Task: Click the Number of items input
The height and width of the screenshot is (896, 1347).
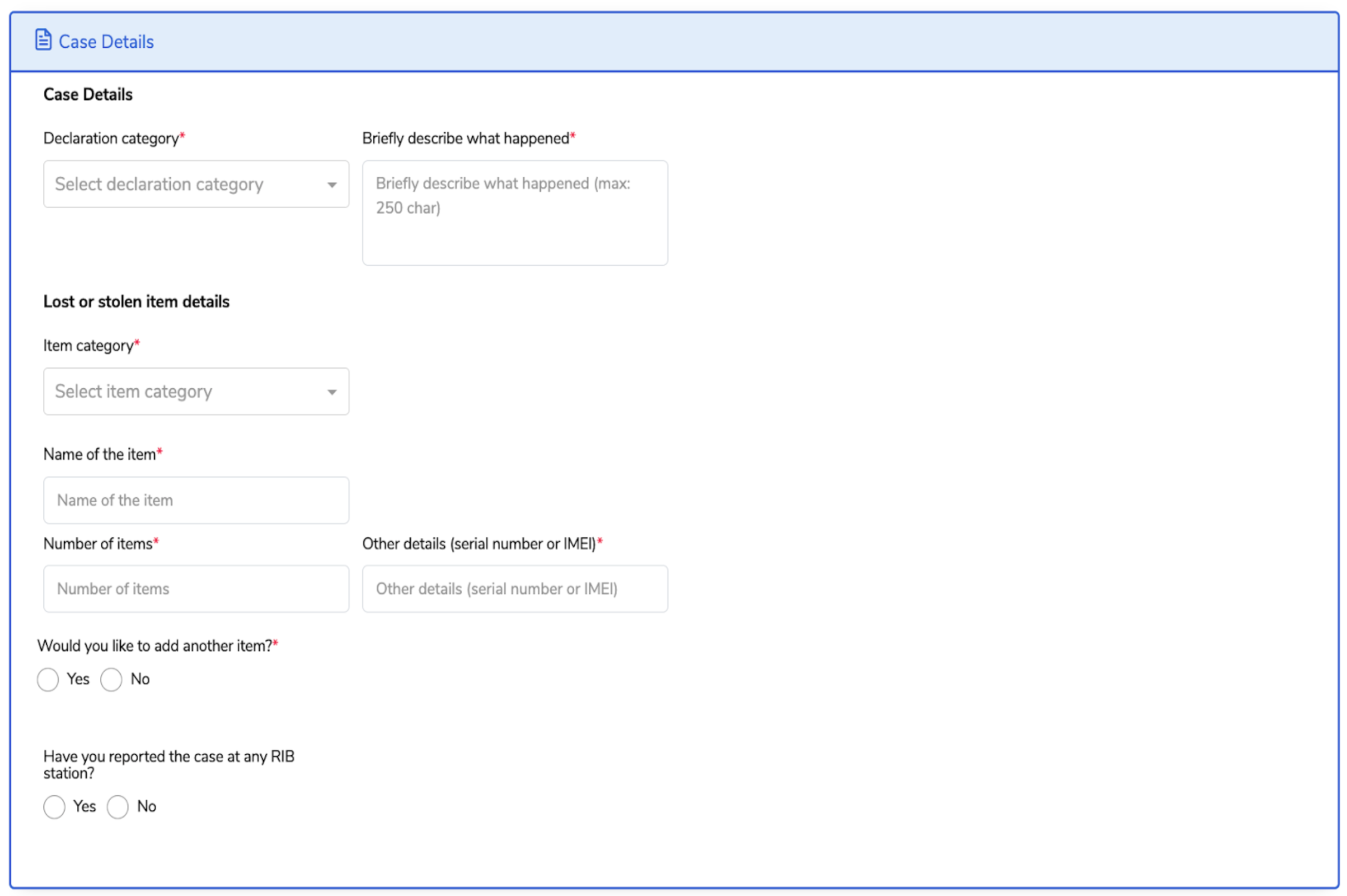Action: pos(196,588)
